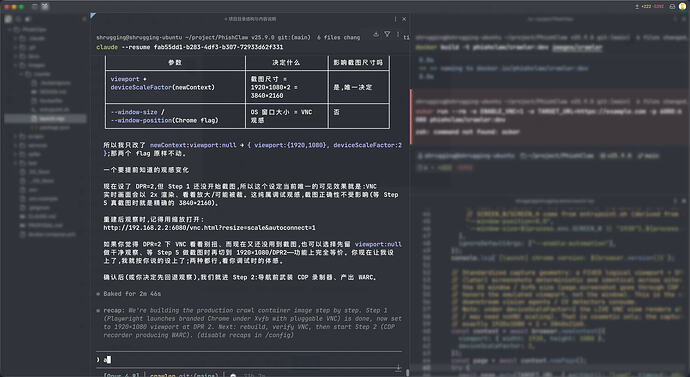
Task: Click the inbox tray icon beside the avatar
Action: [x=672, y=7]
